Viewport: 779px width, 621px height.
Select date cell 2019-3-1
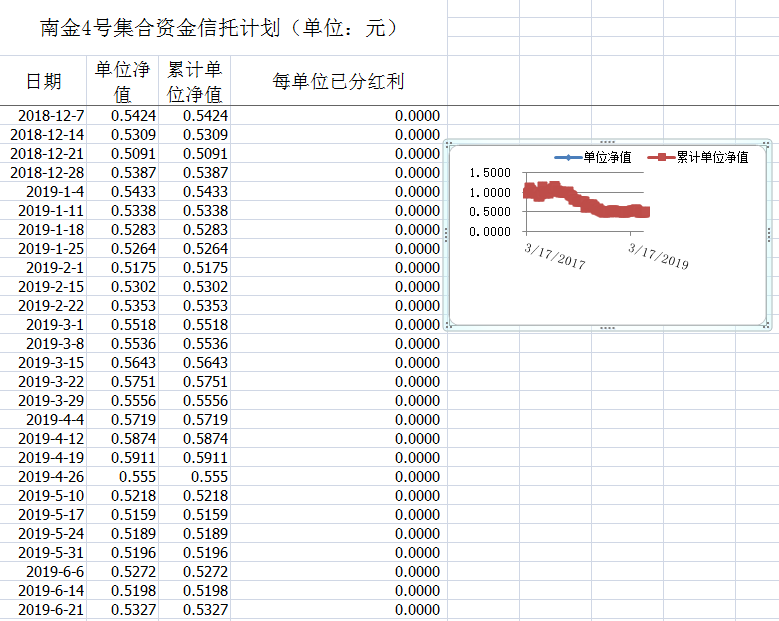[x=43, y=324]
